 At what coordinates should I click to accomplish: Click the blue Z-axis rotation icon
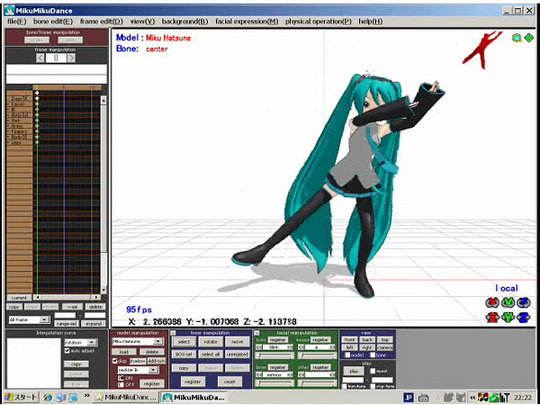[x=524, y=303]
